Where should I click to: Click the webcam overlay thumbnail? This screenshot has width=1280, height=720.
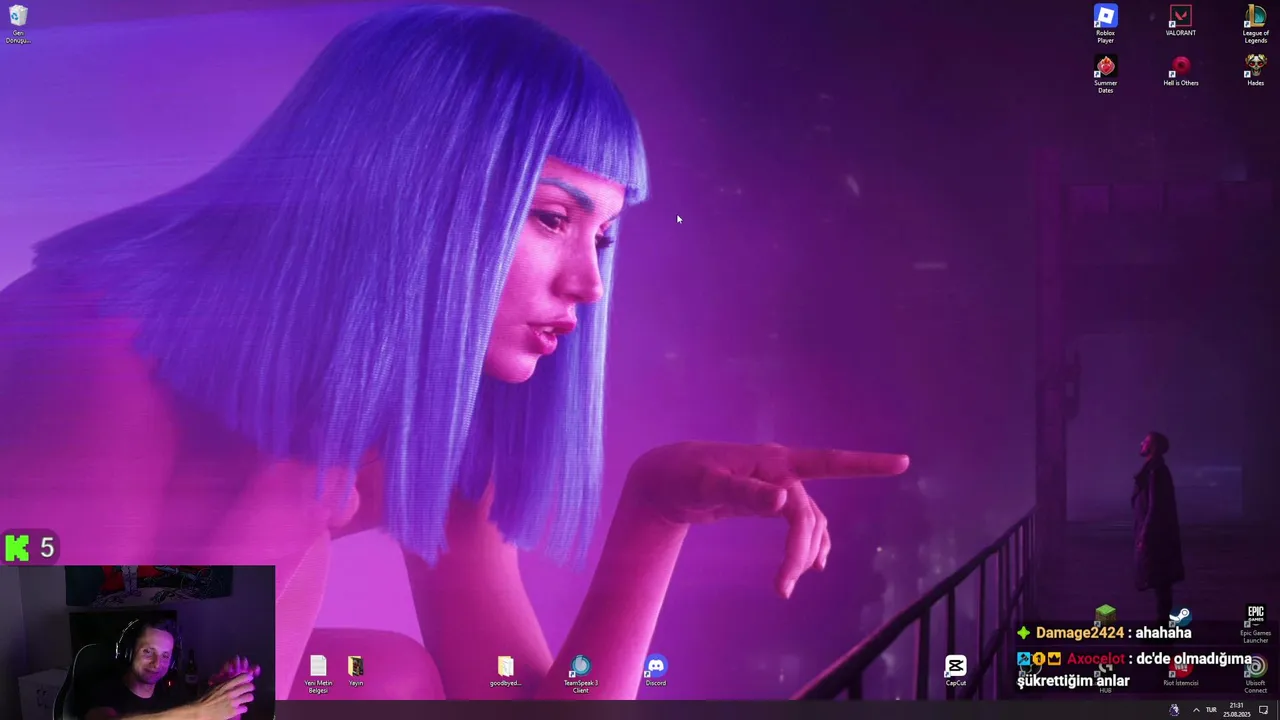click(x=138, y=643)
